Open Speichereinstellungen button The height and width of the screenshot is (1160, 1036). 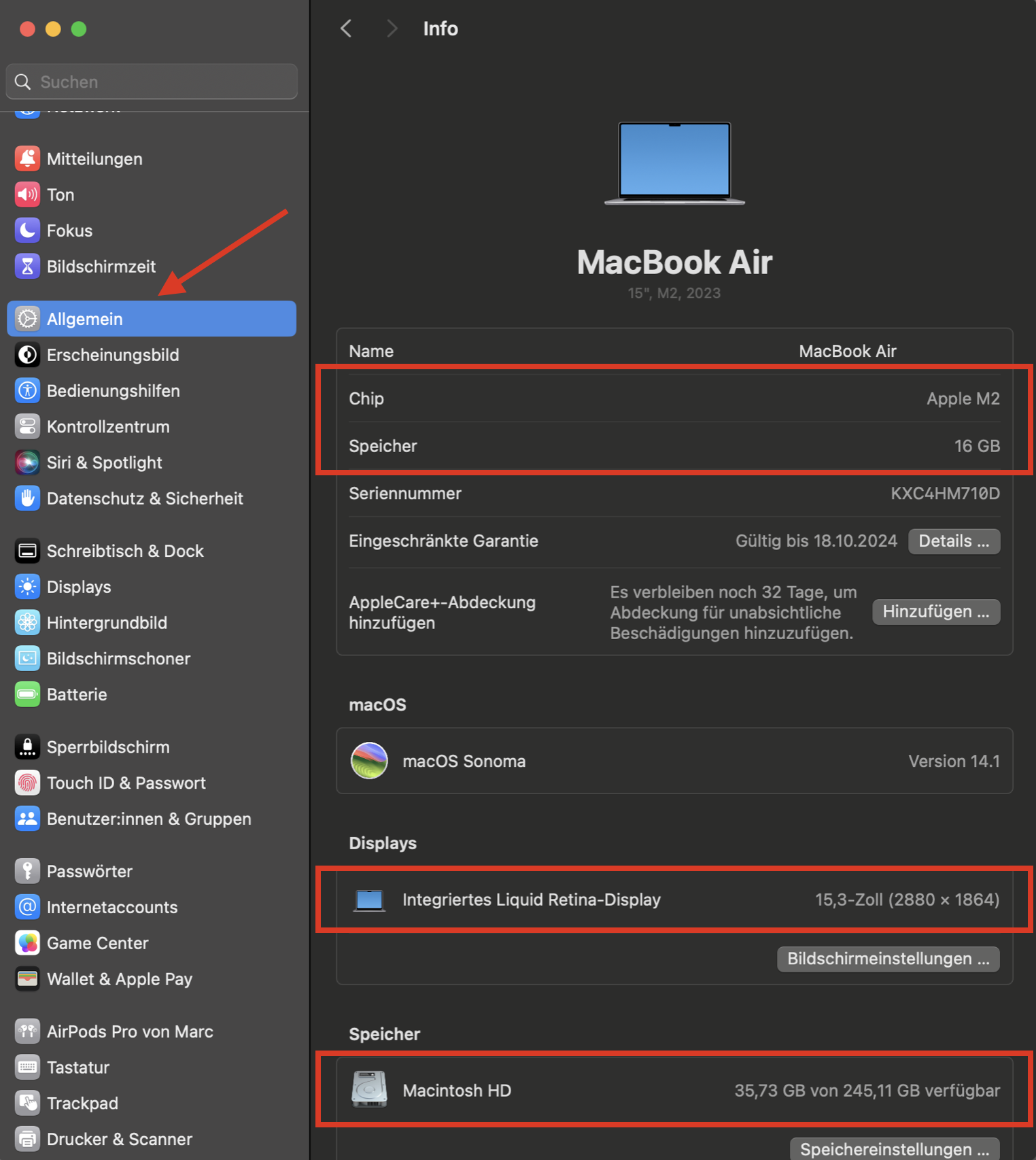895,1149
